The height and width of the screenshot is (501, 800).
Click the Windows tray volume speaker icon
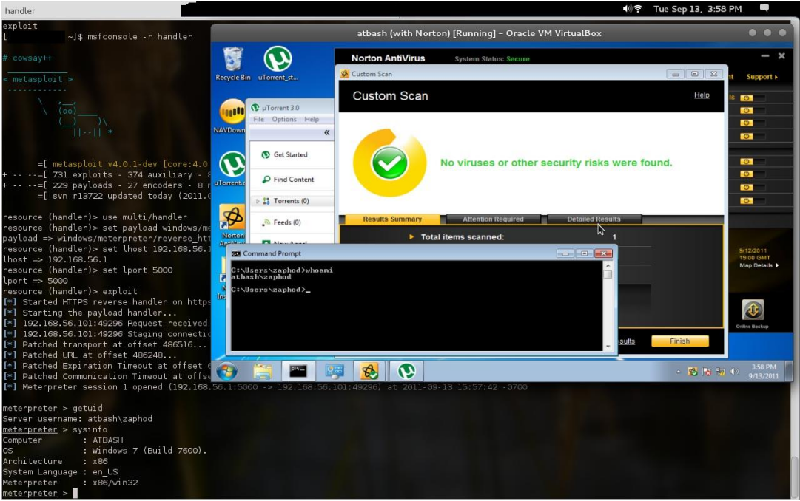734,372
